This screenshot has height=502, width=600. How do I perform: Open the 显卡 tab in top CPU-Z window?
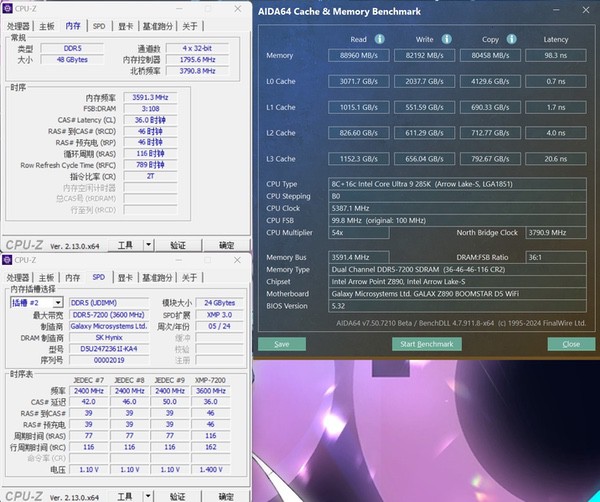pos(125,26)
